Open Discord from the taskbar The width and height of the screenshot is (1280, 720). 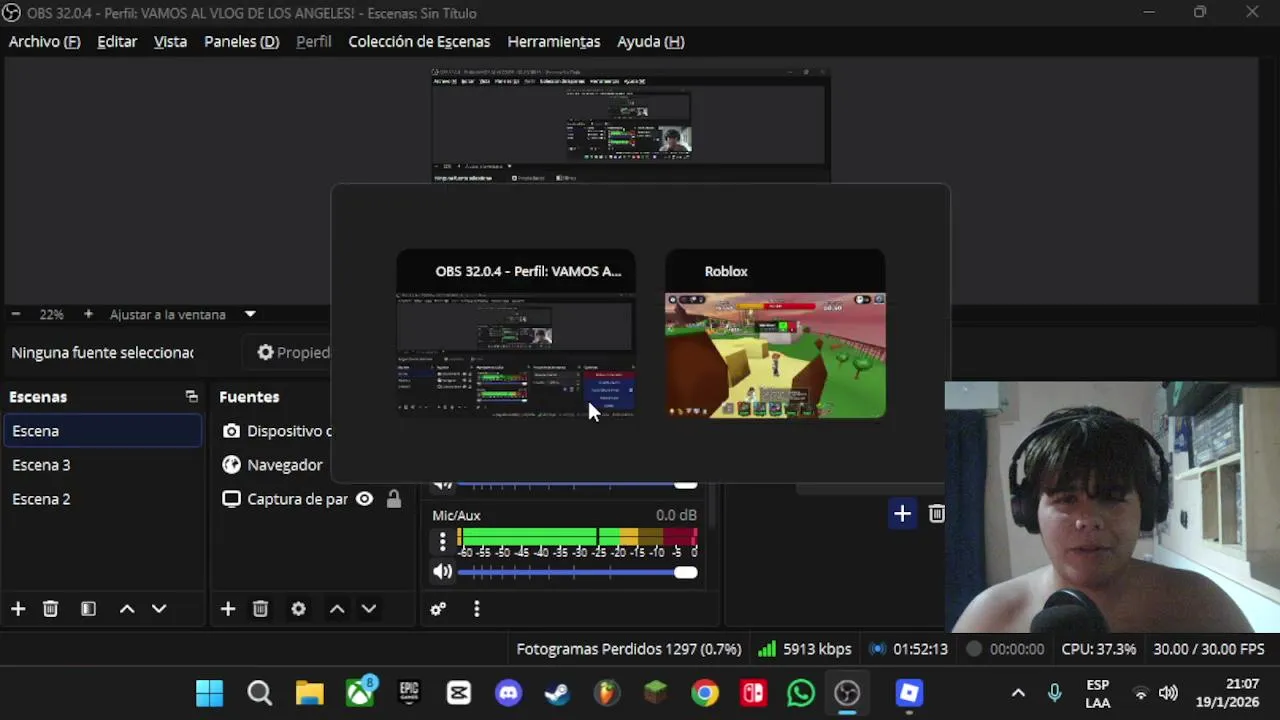coord(508,693)
